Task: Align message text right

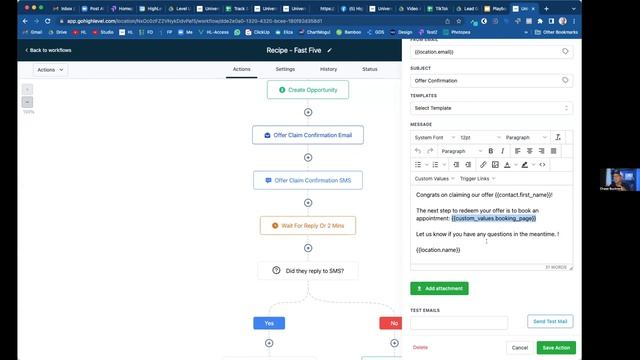Action: [541, 151]
